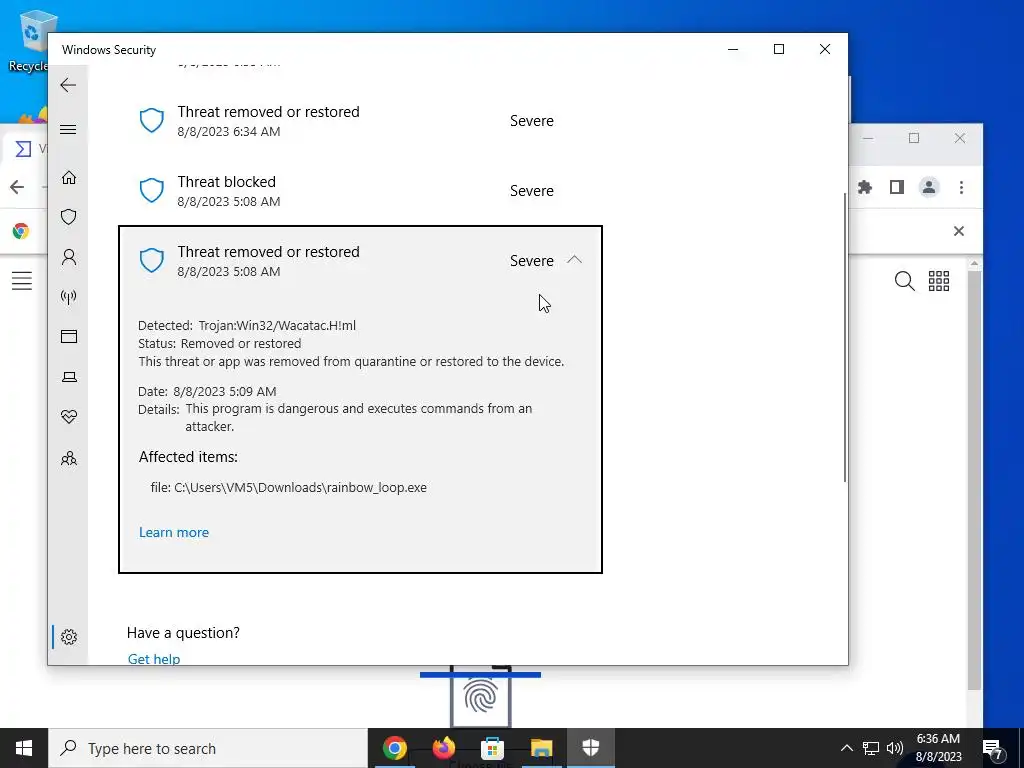Click the Windows Security vertical scrollbar
Viewport: 1024px width, 768px height.
pos(846,338)
